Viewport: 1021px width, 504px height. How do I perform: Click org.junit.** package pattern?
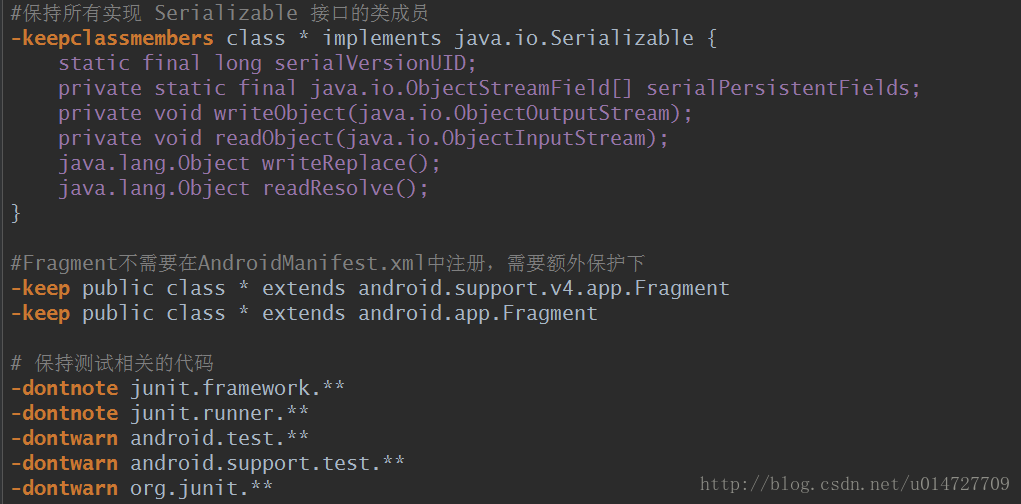coord(201,488)
